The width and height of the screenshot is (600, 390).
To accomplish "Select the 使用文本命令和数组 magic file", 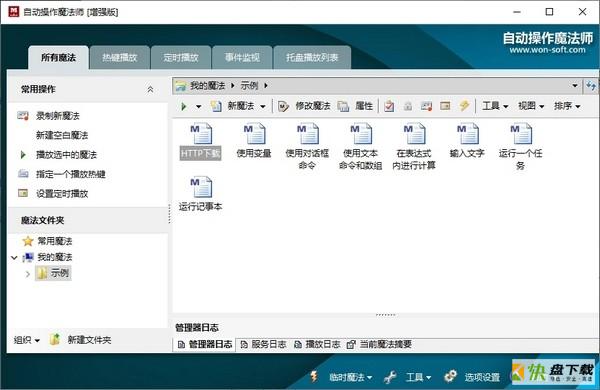I will (360, 147).
